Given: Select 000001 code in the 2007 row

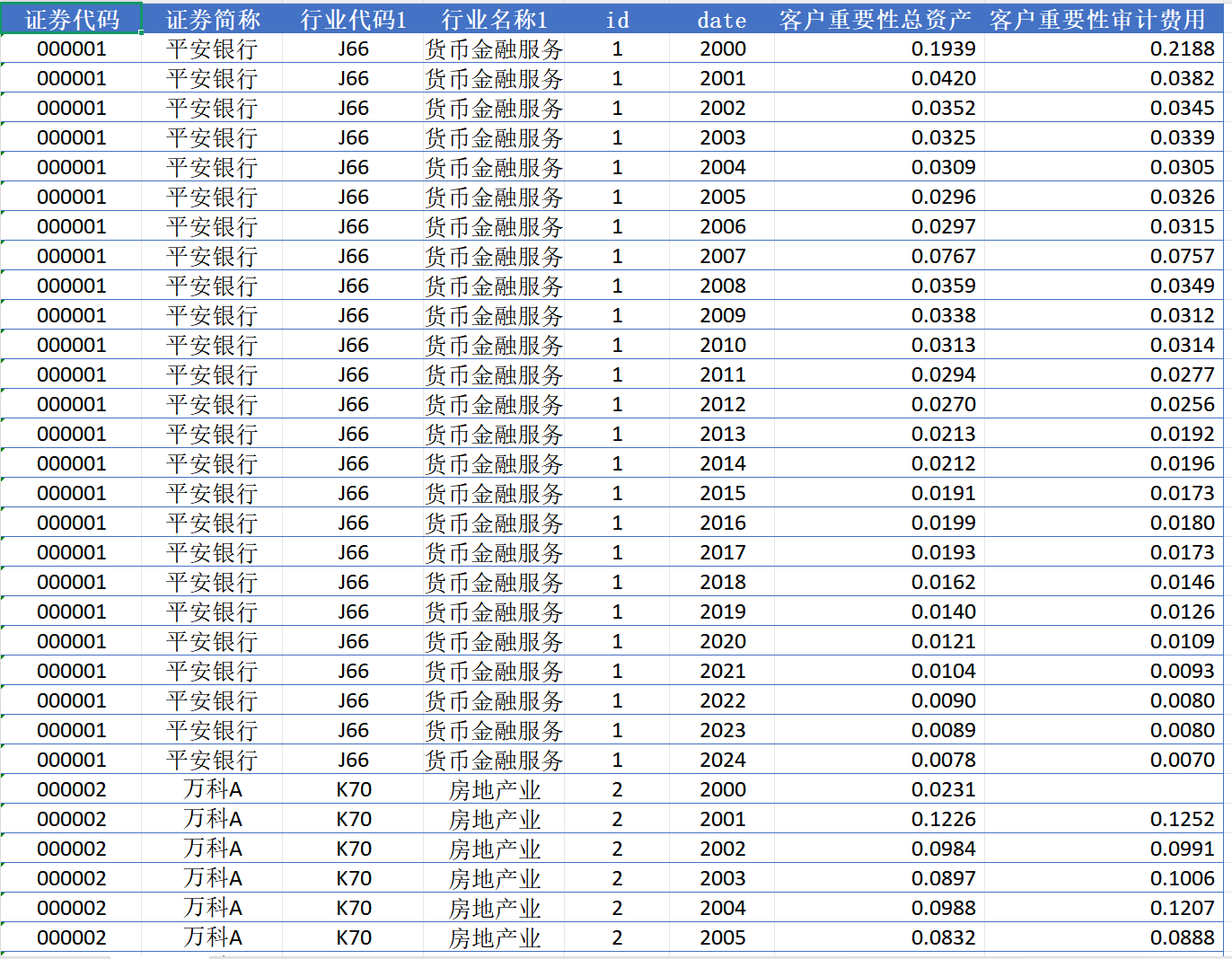Looking at the screenshot, I should pyautogui.click(x=71, y=256).
